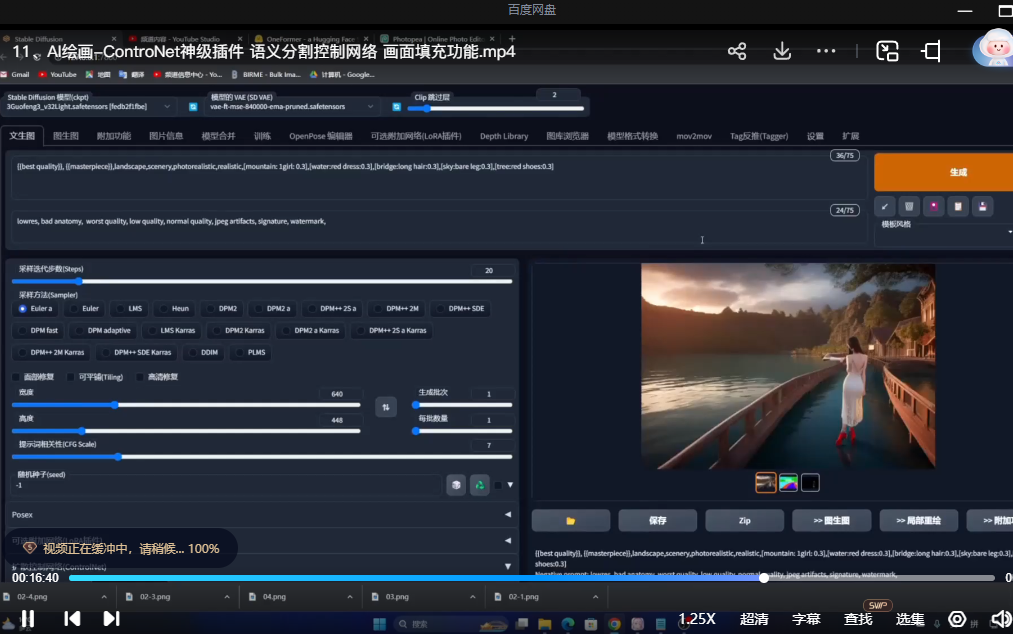Select the Euler sampler radio button

85,308
